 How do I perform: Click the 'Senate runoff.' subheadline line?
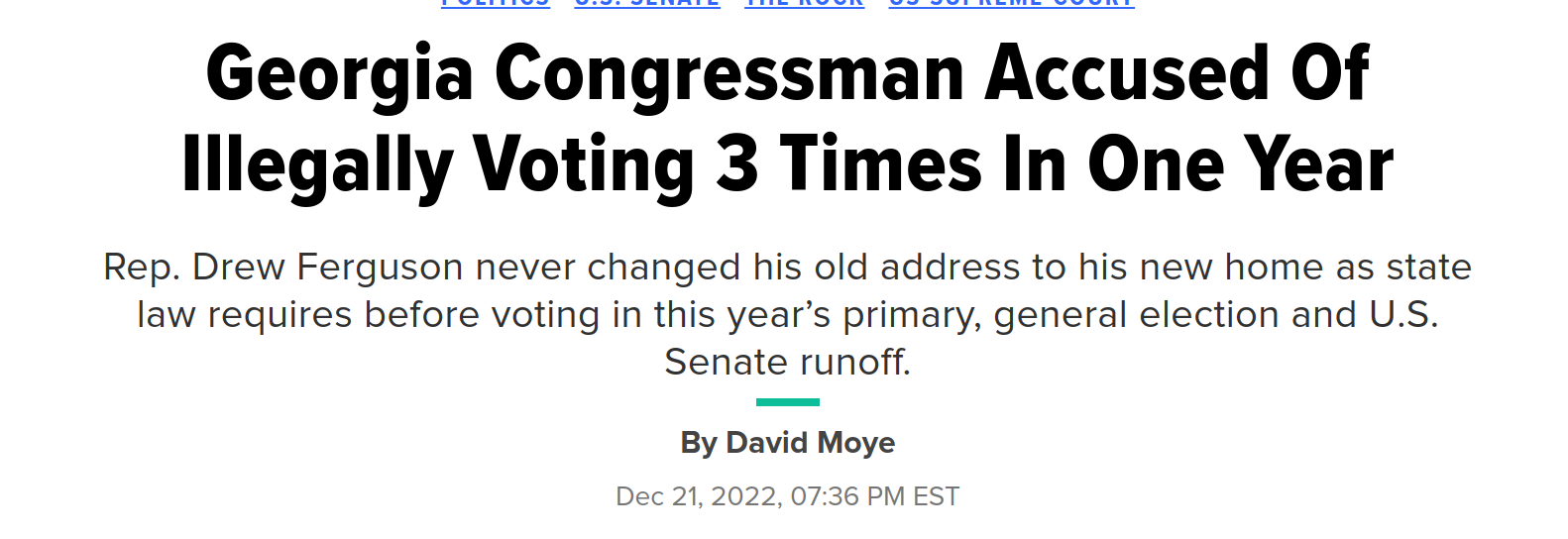click(788, 363)
